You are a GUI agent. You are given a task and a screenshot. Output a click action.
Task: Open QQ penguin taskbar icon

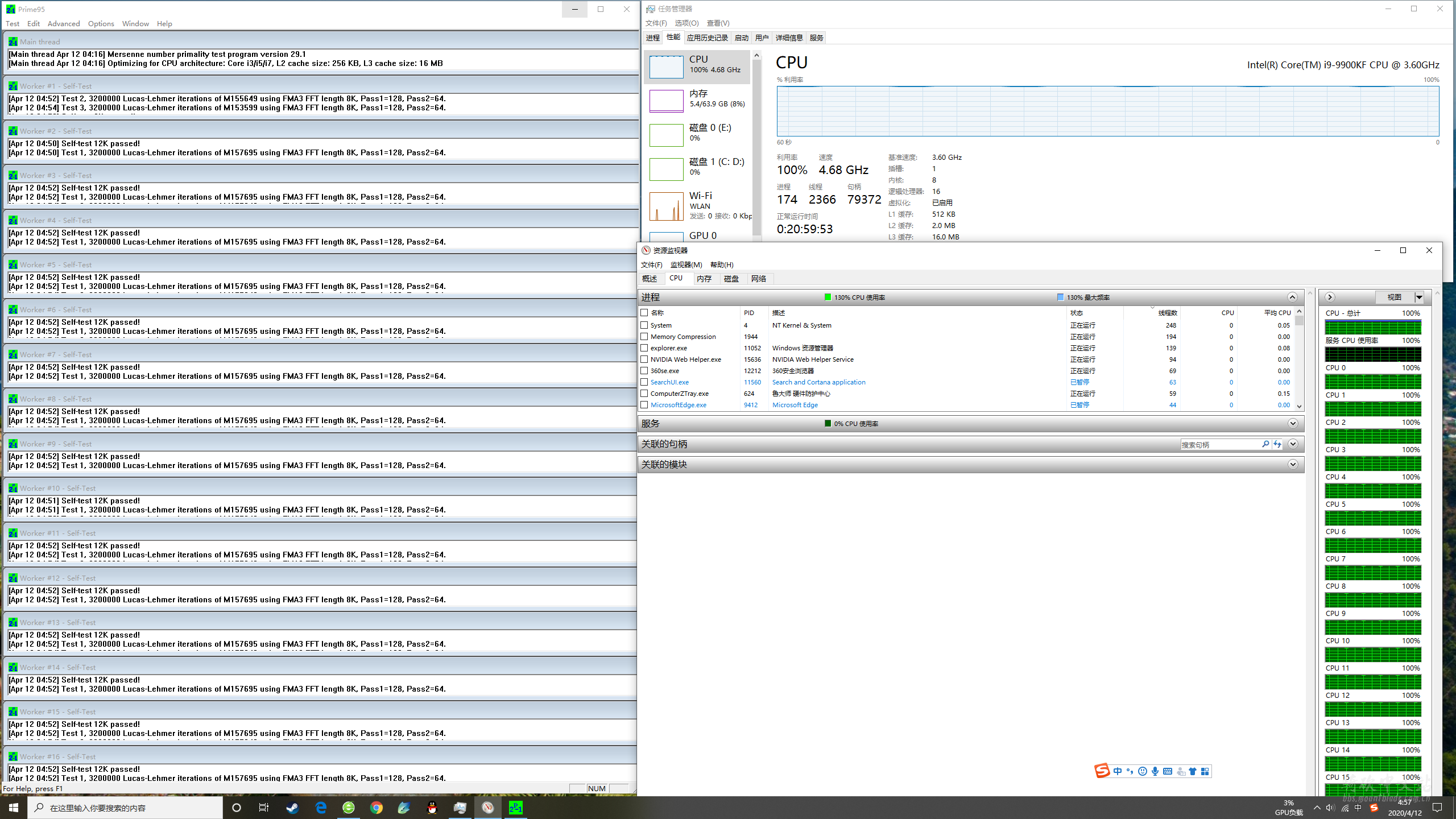(432, 808)
